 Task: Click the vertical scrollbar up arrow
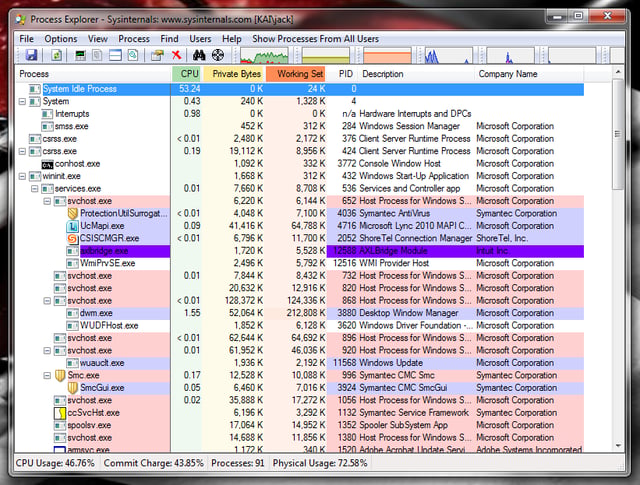[618, 72]
